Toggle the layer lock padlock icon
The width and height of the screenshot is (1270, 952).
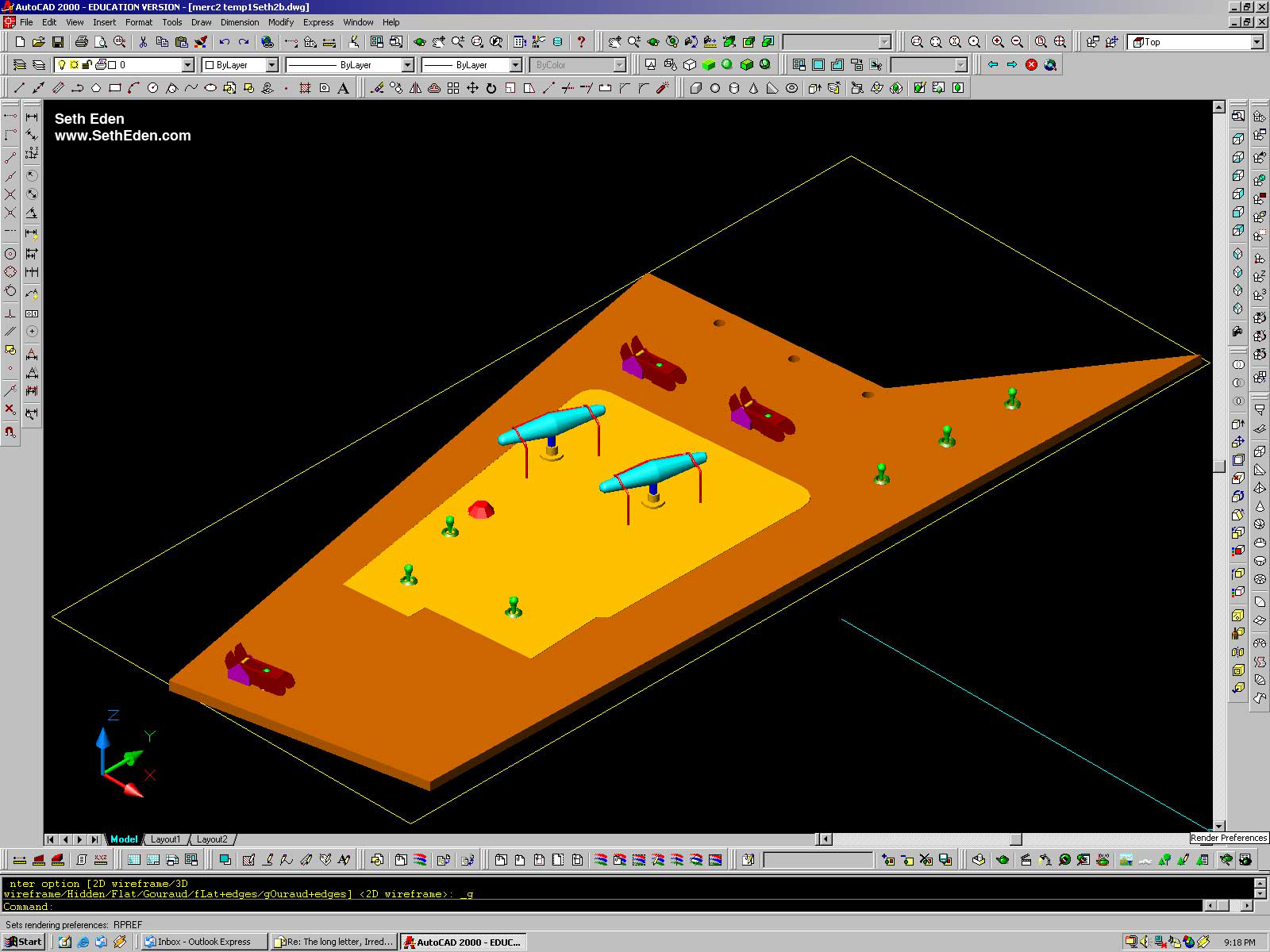coord(87,65)
